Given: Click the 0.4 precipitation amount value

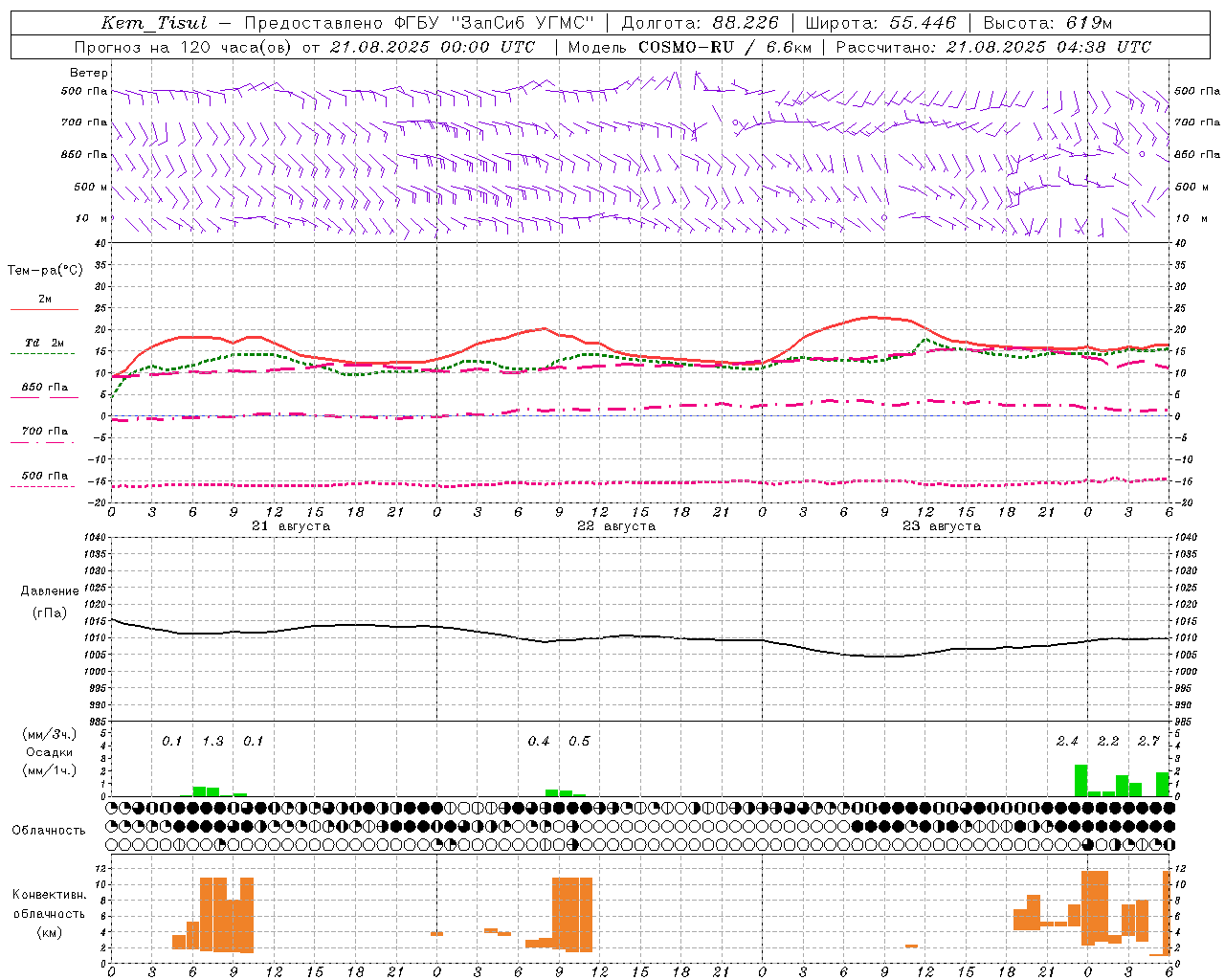Looking at the screenshot, I should coord(539,742).
